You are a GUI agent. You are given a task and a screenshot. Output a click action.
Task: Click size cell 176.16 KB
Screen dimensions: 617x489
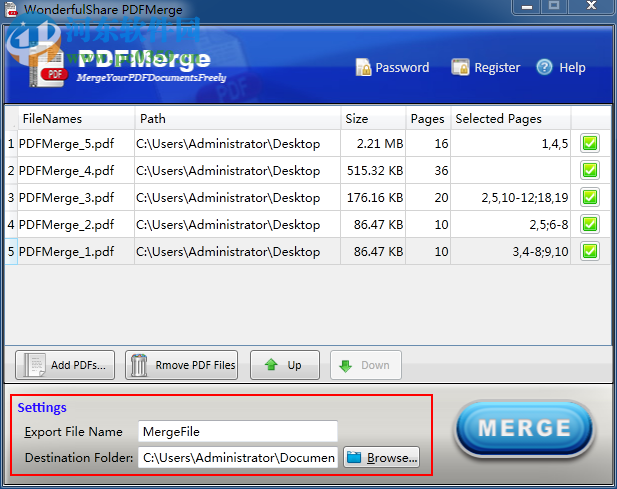(x=373, y=197)
